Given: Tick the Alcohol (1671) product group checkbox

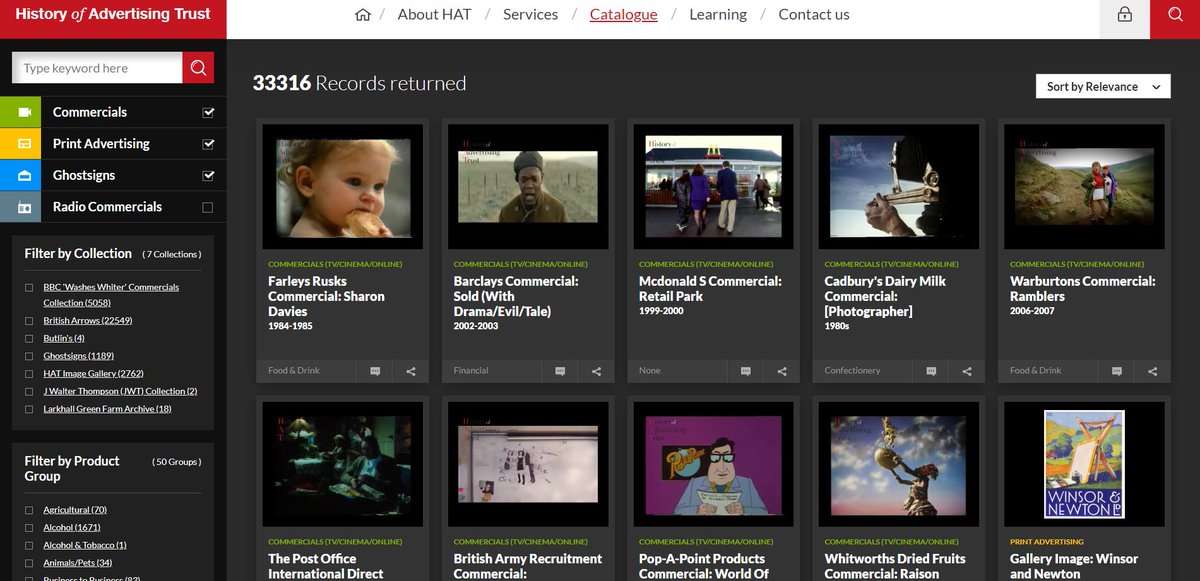Looking at the screenshot, I should pos(29,528).
